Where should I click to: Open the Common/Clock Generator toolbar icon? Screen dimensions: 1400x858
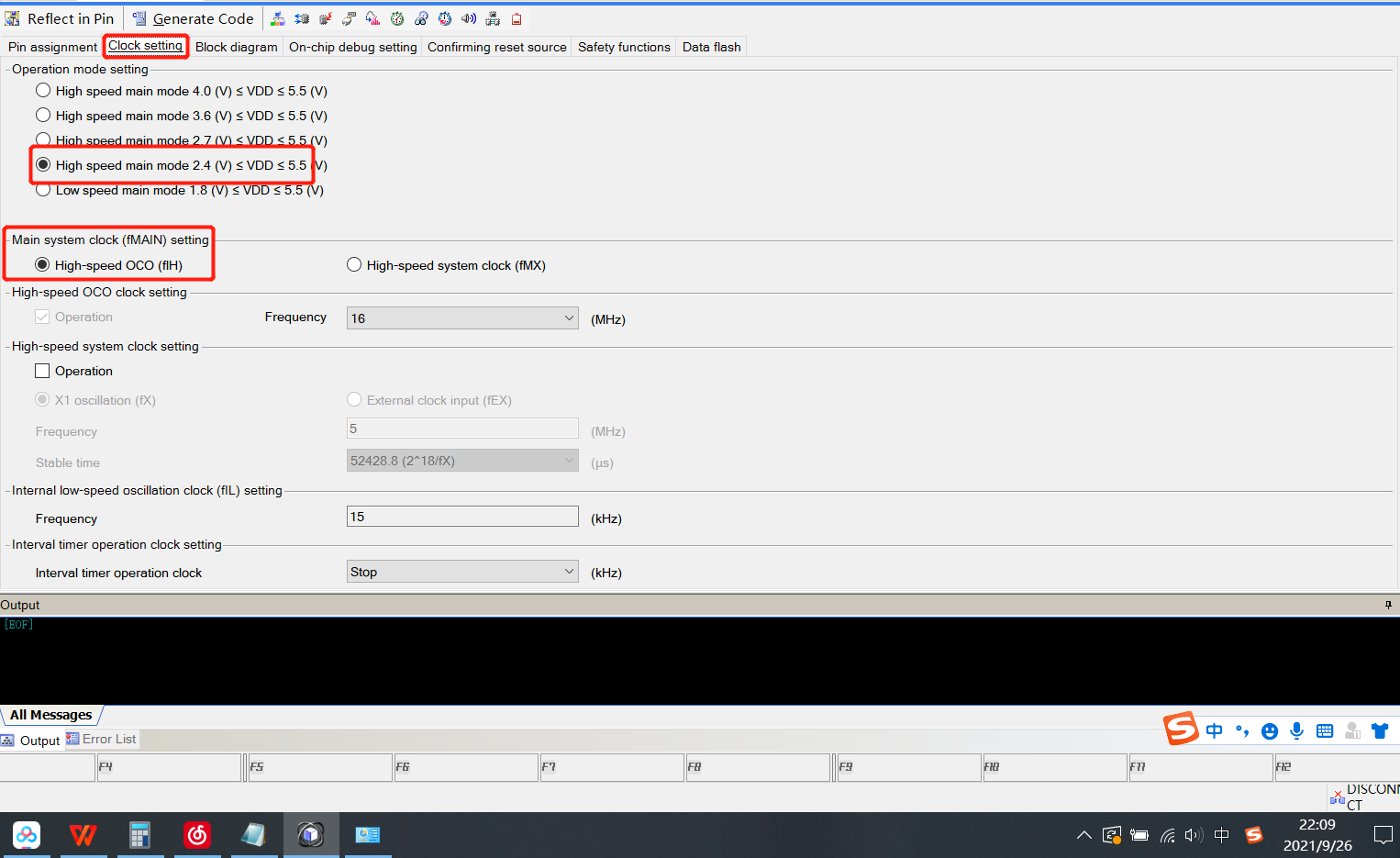click(277, 18)
